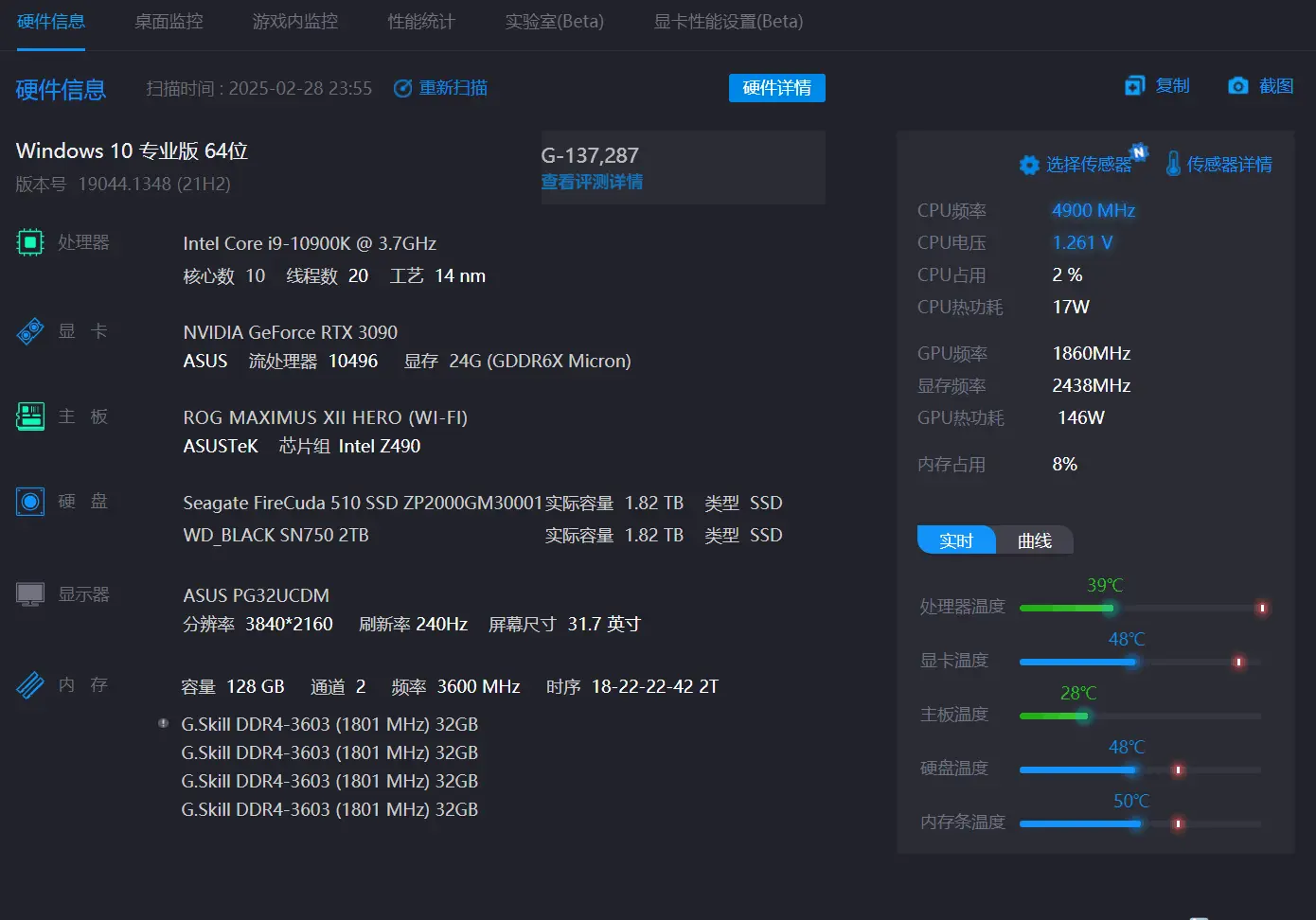The width and height of the screenshot is (1316, 920).
Task: Open 传感器详情 link
Action: [1230, 165]
